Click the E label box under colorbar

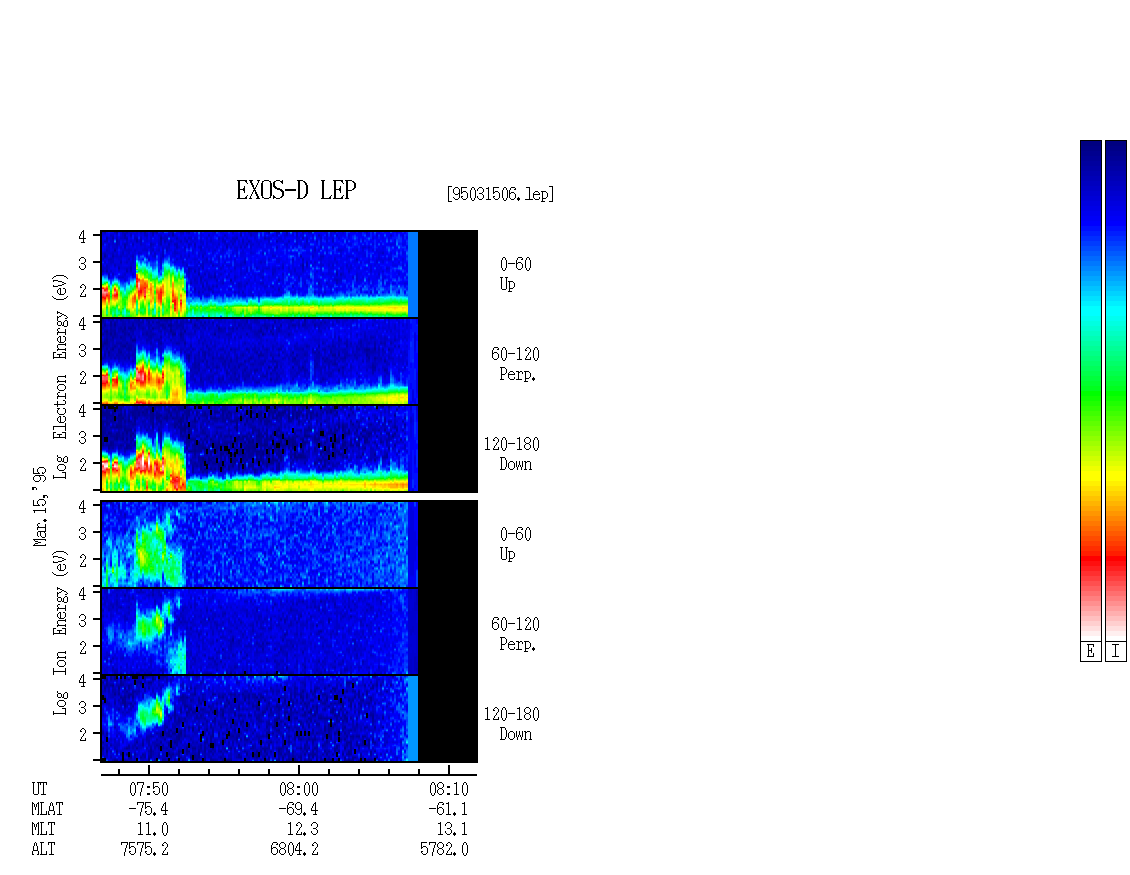pyautogui.click(x=1090, y=652)
